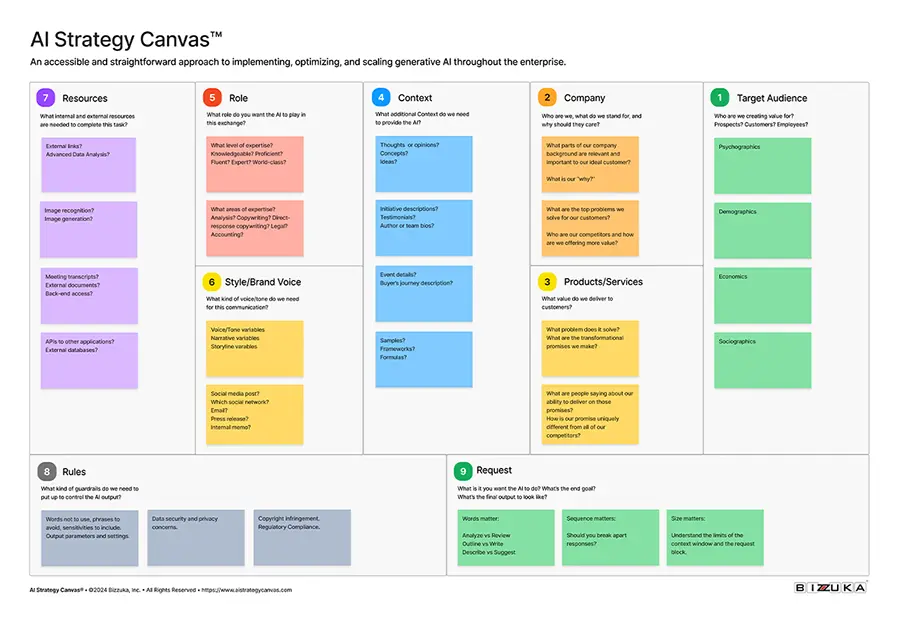Click the yellow number 3 Products/Services badge

pyautogui.click(x=547, y=282)
